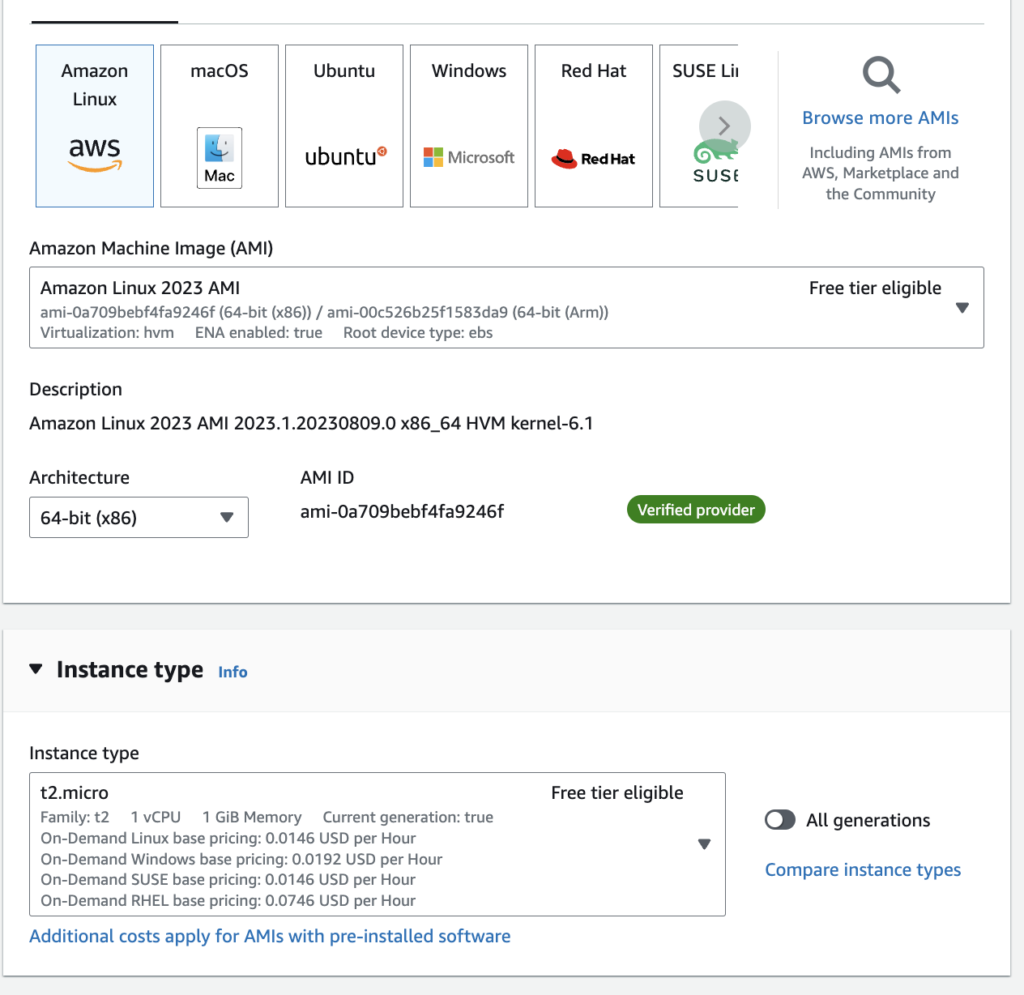This screenshot has height=995, width=1024.
Task: Click the Verified provider badge
Action: 696,509
